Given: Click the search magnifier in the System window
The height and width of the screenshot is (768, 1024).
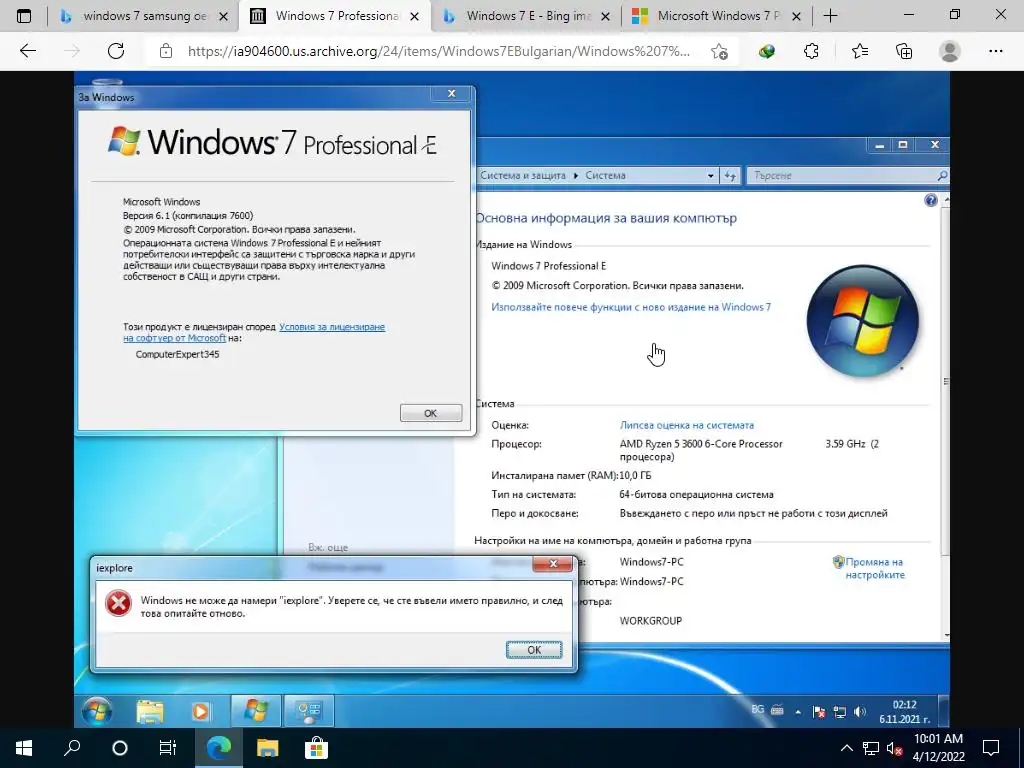Looking at the screenshot, I should 942,176.
